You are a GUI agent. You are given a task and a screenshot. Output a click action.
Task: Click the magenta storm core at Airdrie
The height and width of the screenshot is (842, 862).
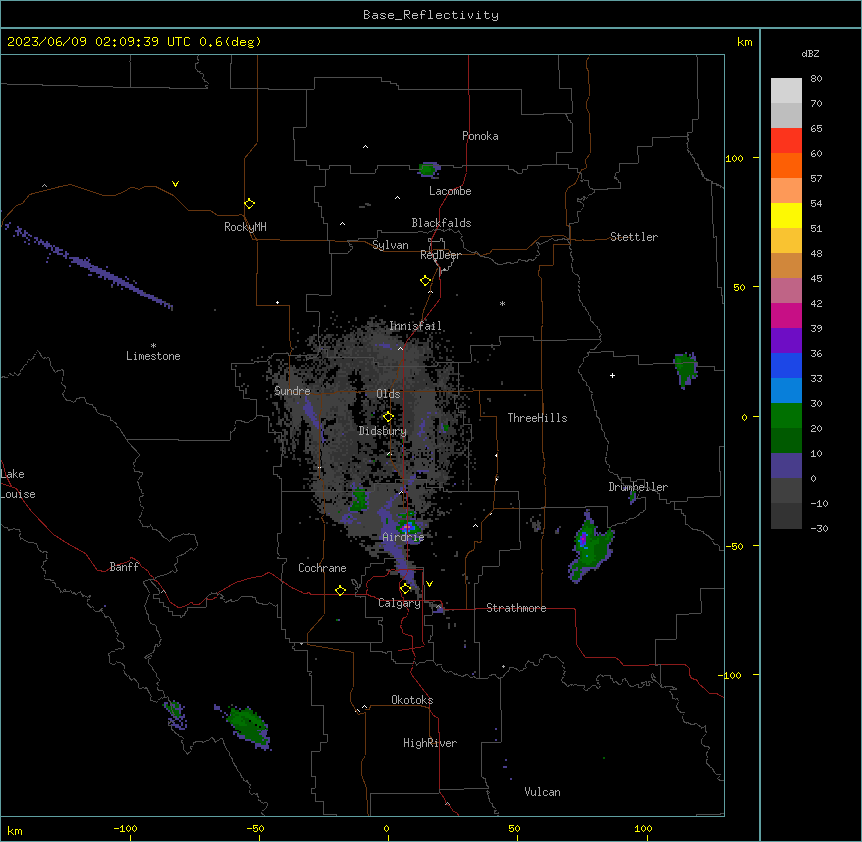point(407,527)
